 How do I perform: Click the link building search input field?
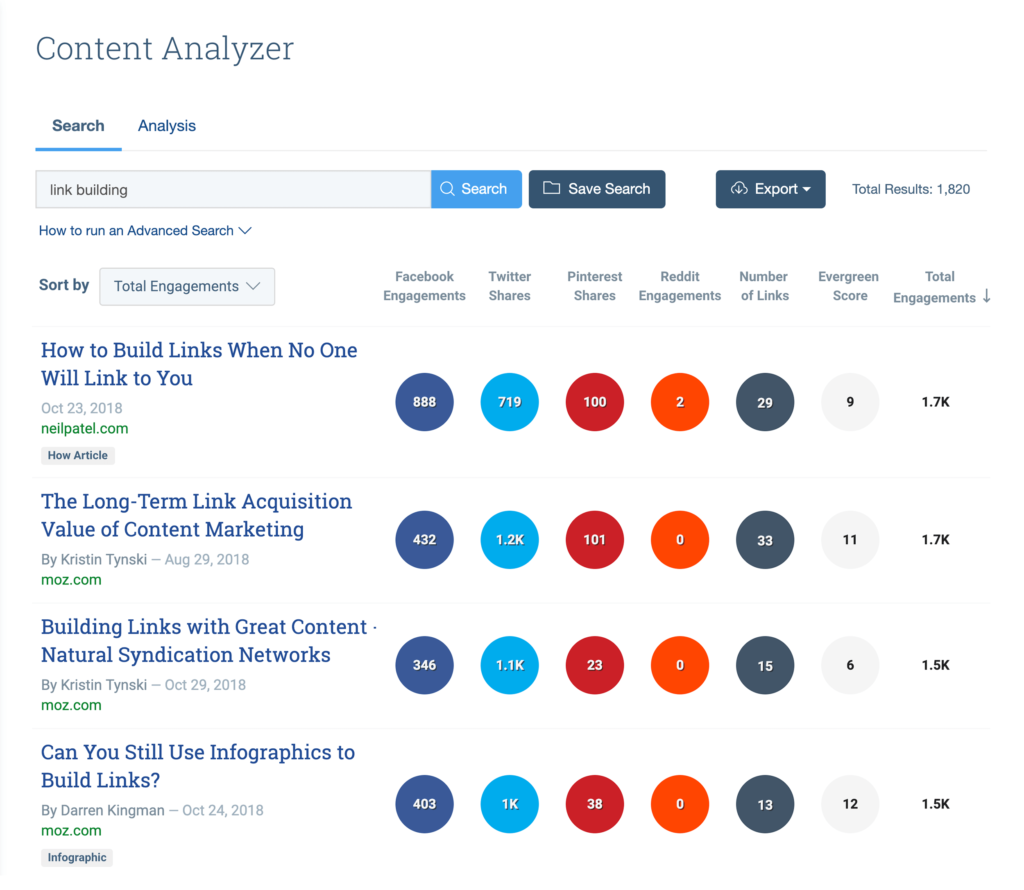click(233, 189)
